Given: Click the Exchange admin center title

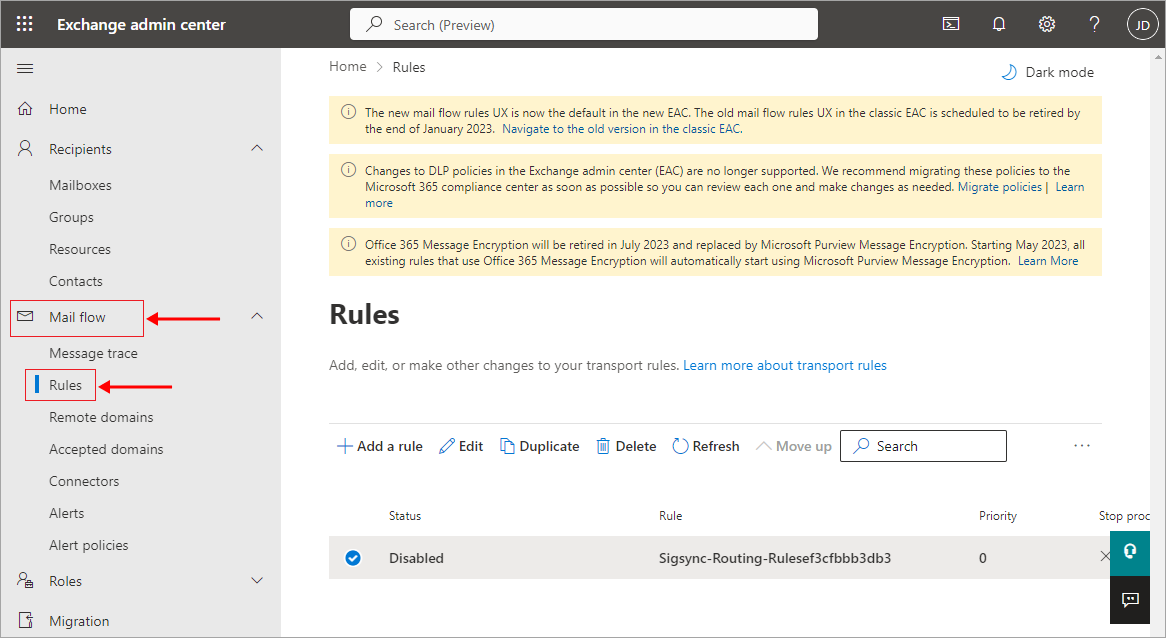Looking at the screenshot, I should (x=141, y=25).
